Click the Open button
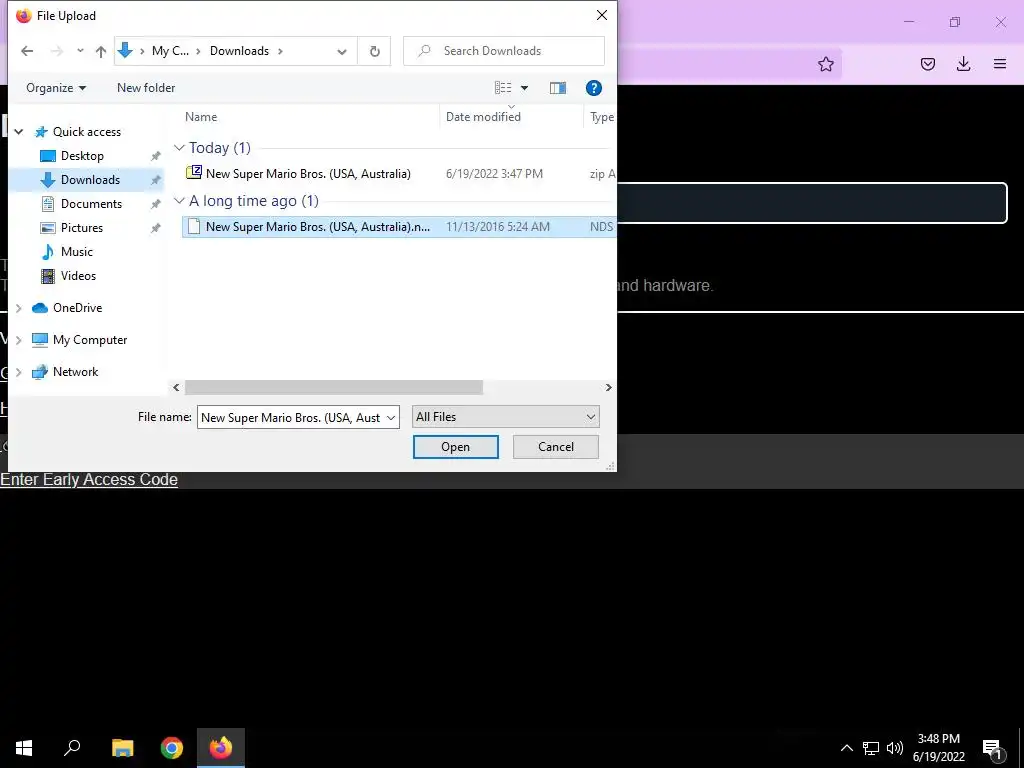Viewport: 1024px width, 768px height. (455, 447)
